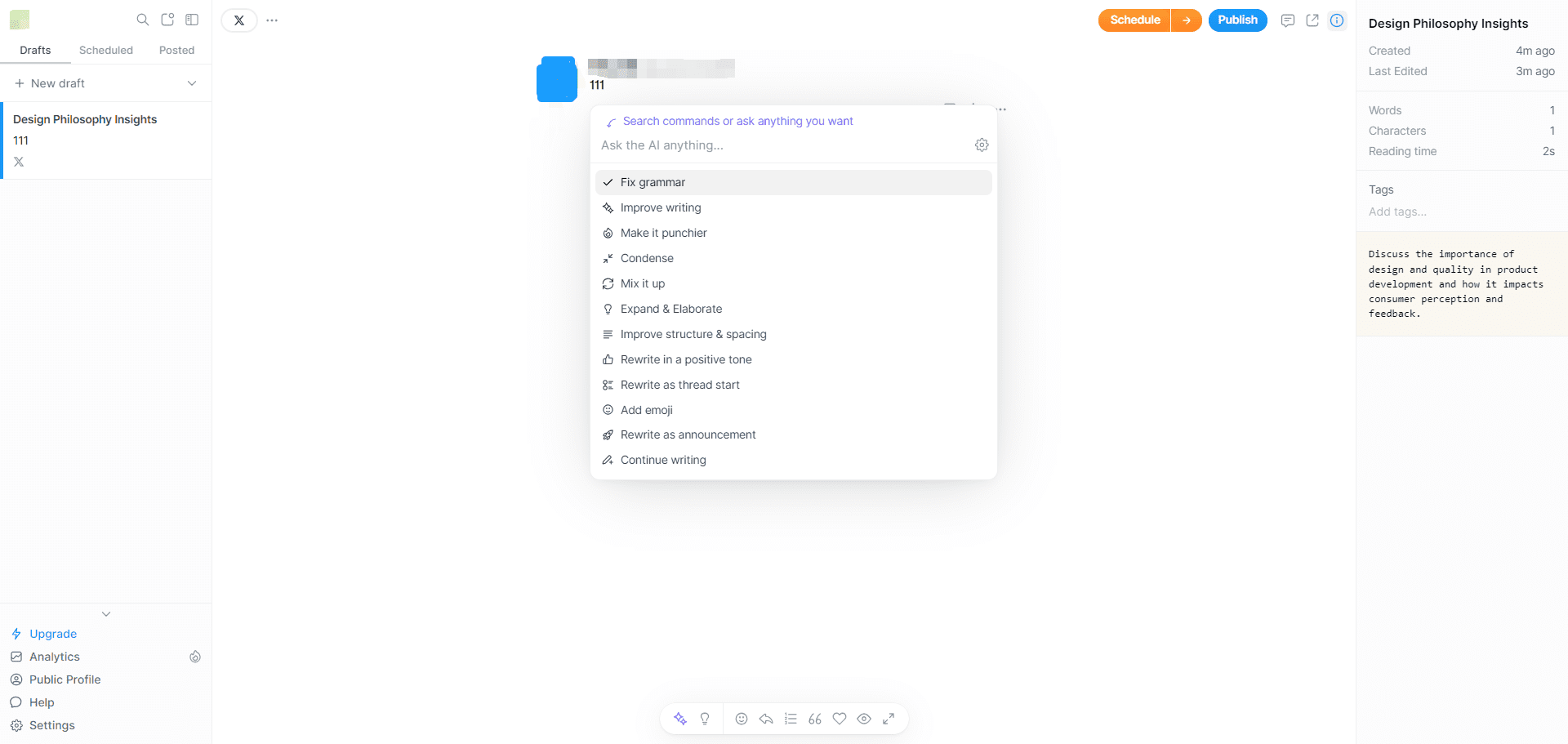Click the AI sparkle icon in bottom toolbar
The height and width of the screenshot is (744, 1568).
click(680, 719)
